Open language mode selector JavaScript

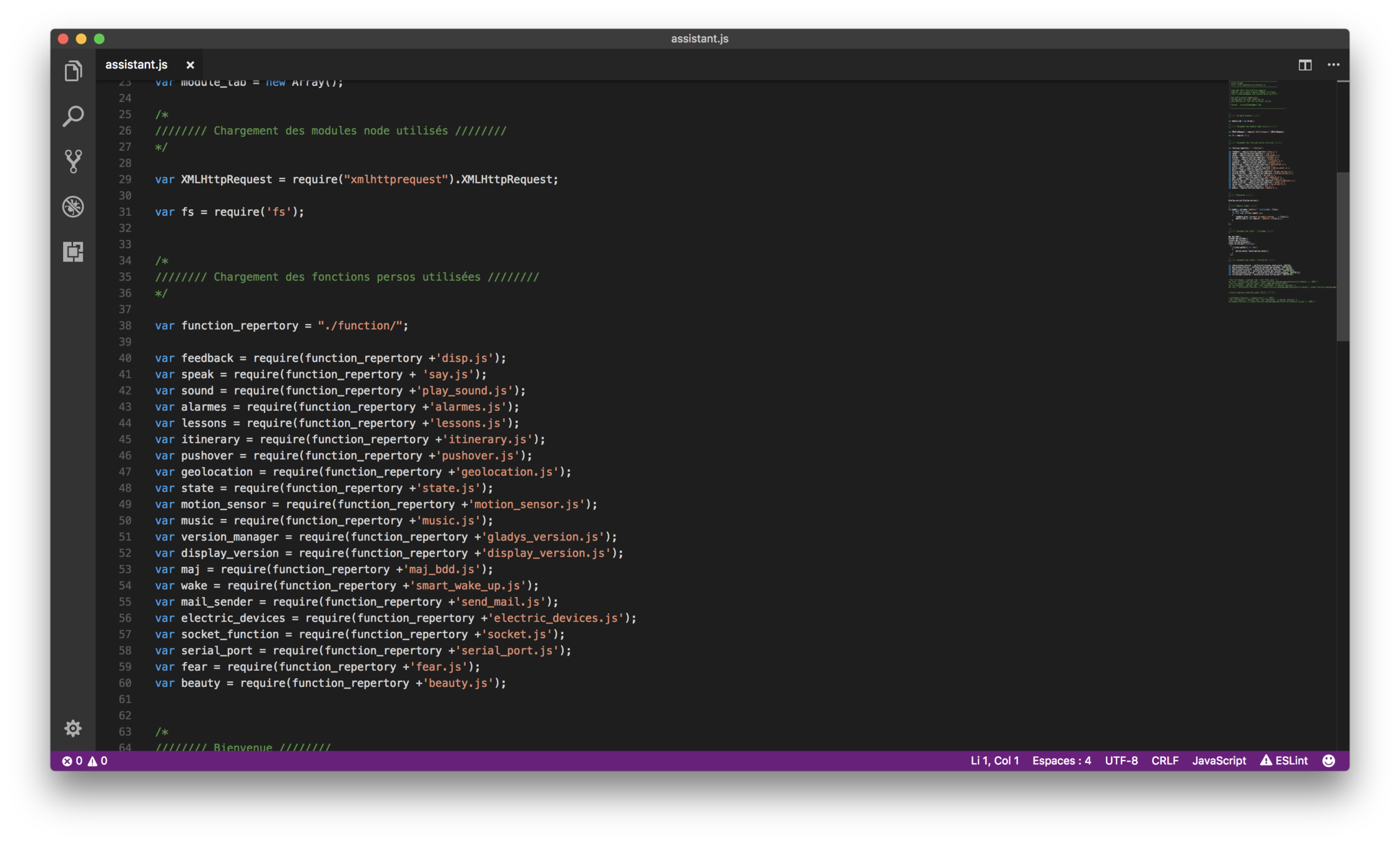[1218, 761]
